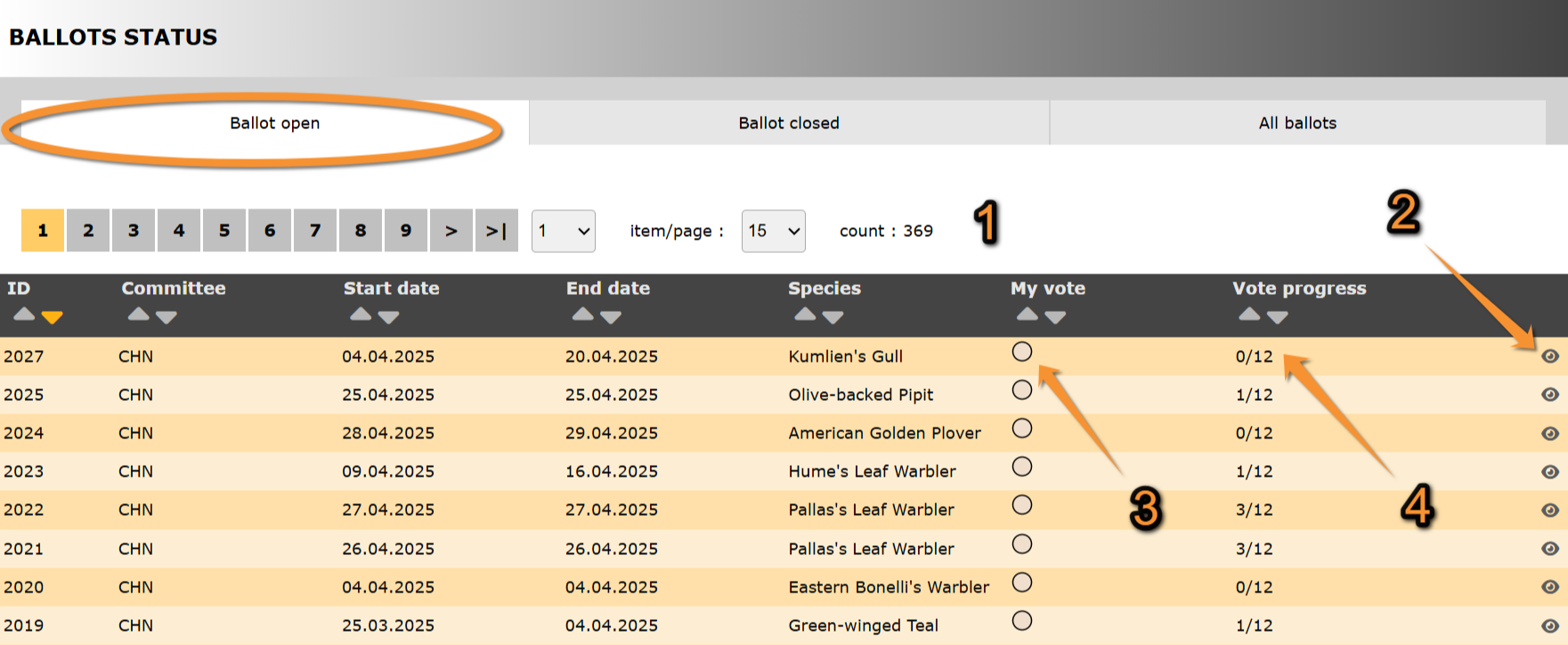
Task: Jump to last page button
Action: coord(496,231)
